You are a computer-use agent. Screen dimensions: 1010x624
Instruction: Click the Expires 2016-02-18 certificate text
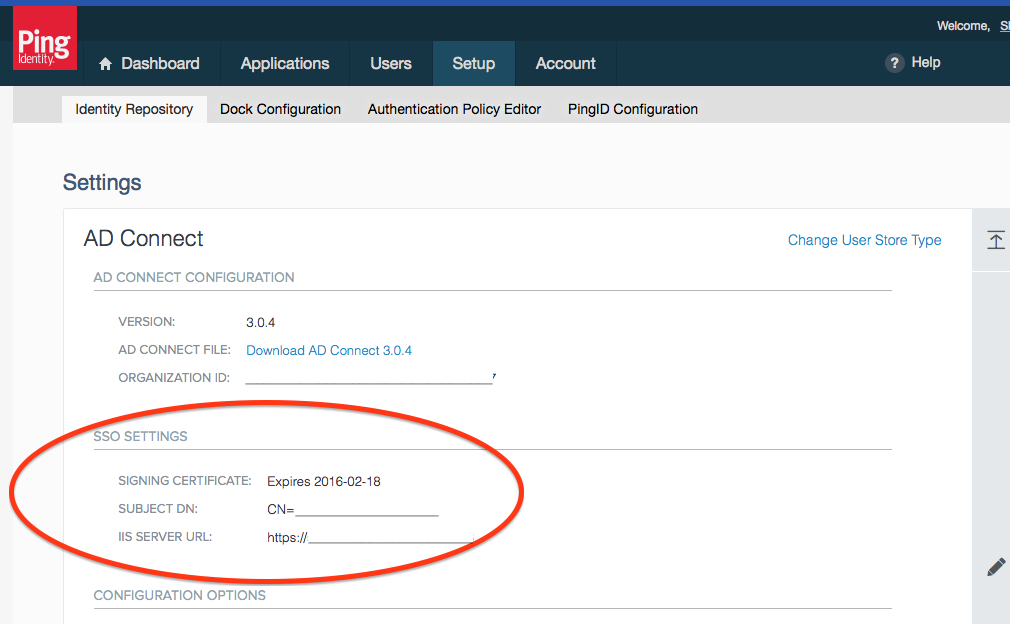[323, 482]
